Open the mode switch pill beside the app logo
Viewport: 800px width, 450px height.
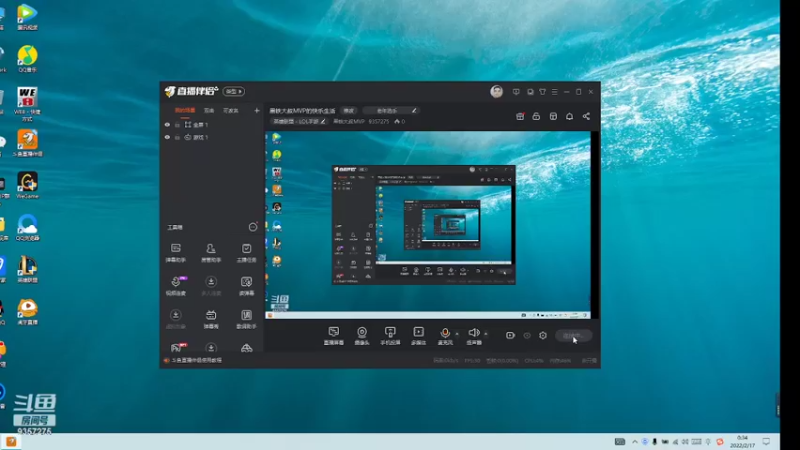tap(234, 91)
